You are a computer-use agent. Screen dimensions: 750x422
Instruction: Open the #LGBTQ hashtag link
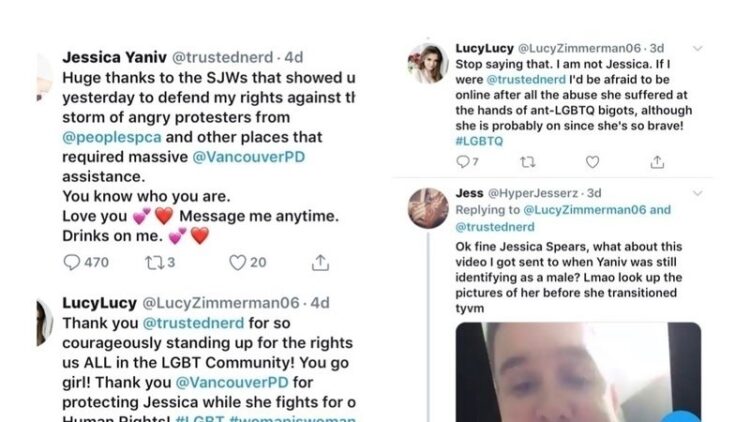(479, 141)
